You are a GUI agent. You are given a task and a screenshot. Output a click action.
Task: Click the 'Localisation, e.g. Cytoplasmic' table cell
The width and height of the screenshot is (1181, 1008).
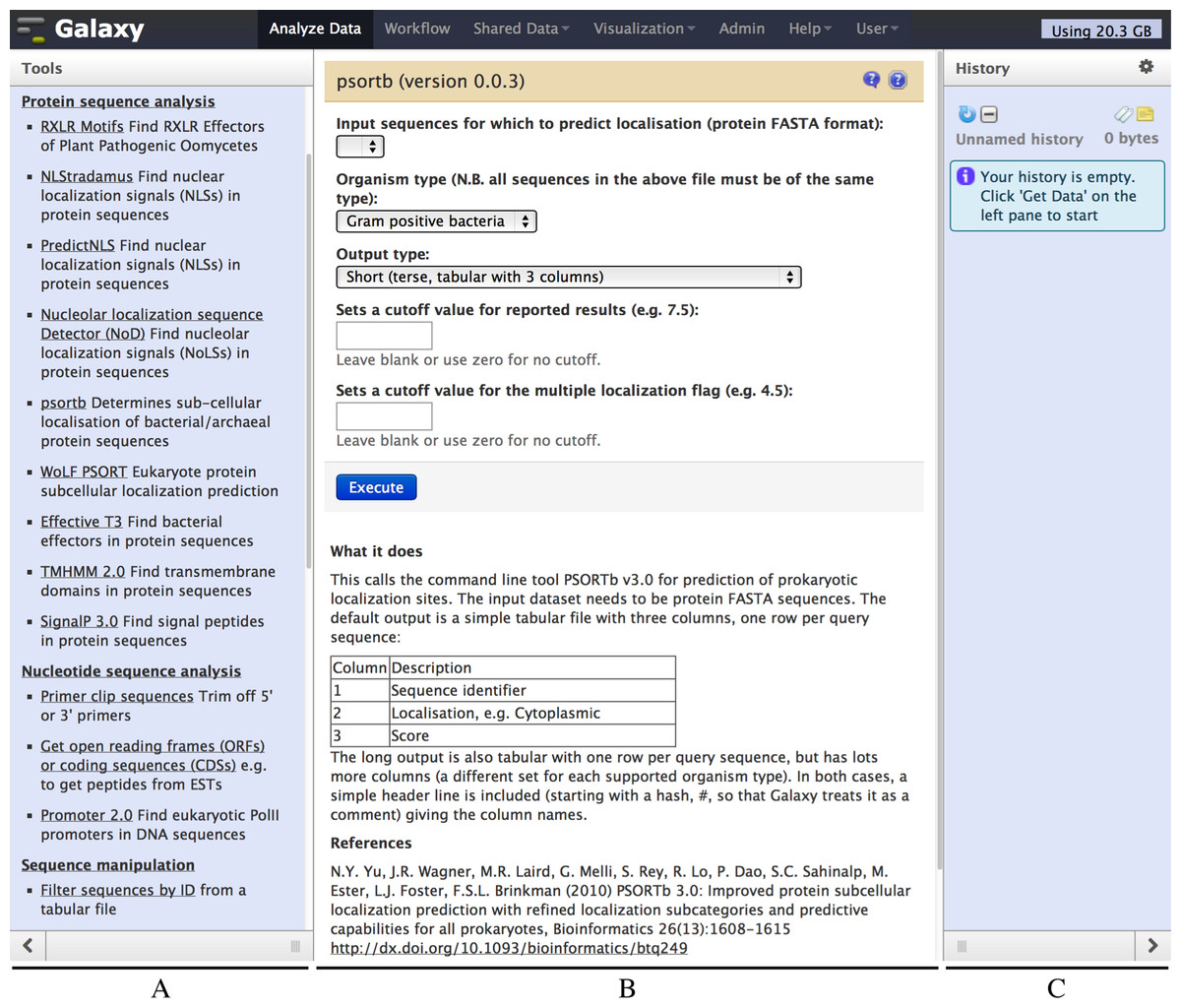(x=532, y=713)
